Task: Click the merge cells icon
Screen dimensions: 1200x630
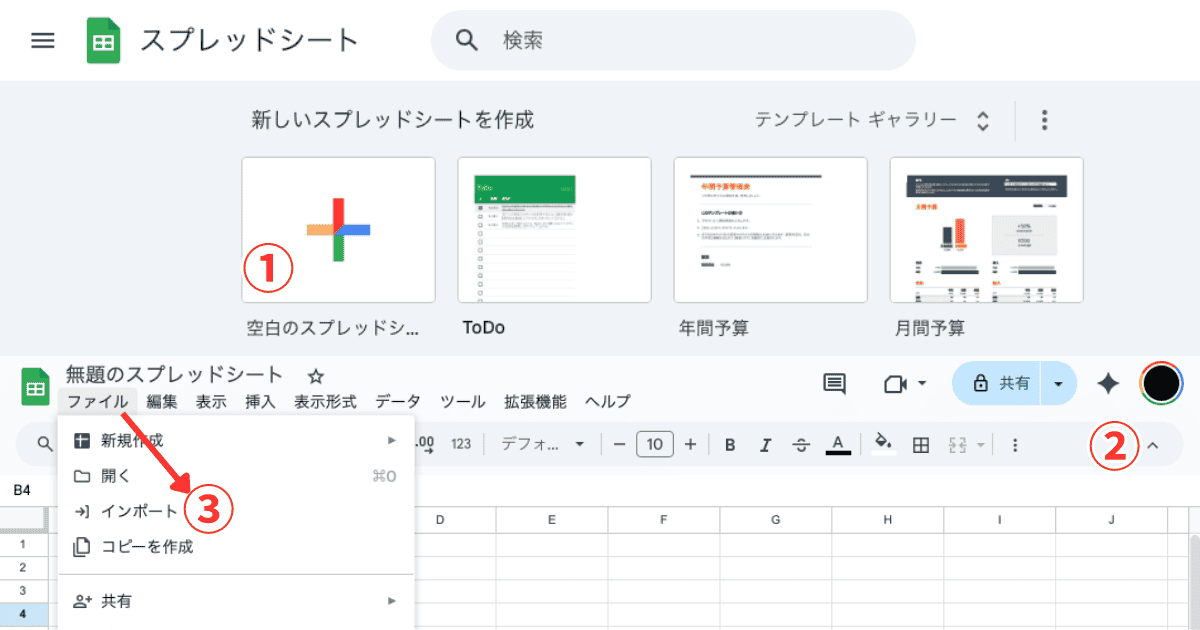Action: click(958, 445)
